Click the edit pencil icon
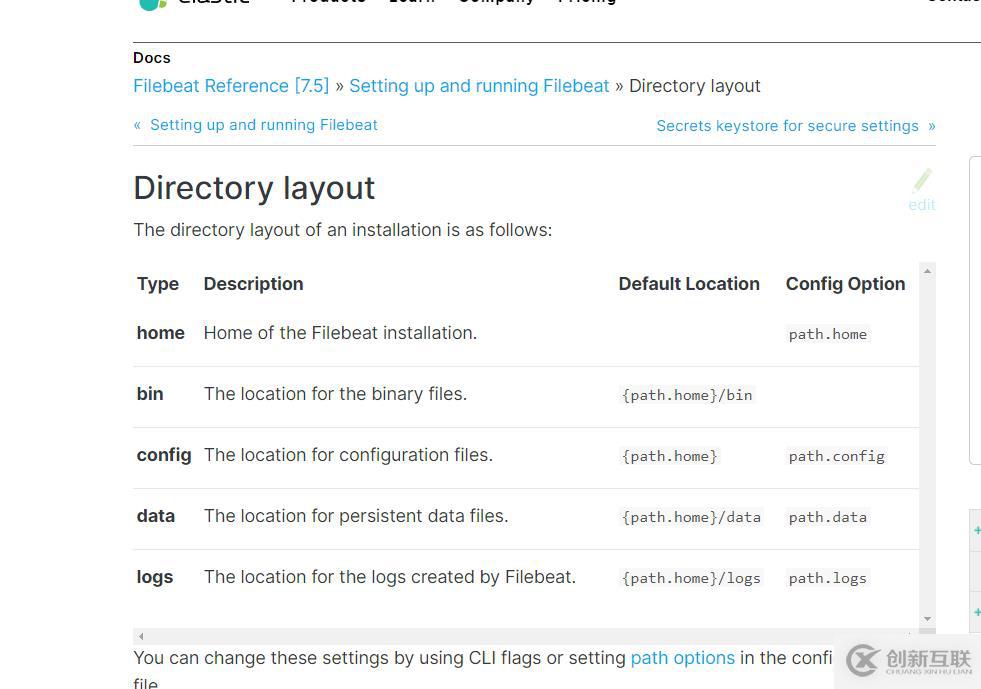 point(922,180)
